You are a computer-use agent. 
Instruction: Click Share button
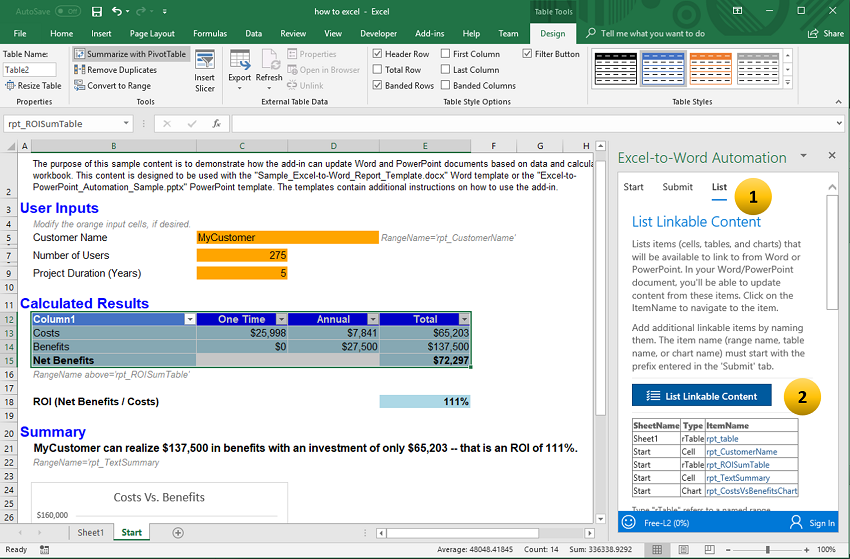[826, 34]
